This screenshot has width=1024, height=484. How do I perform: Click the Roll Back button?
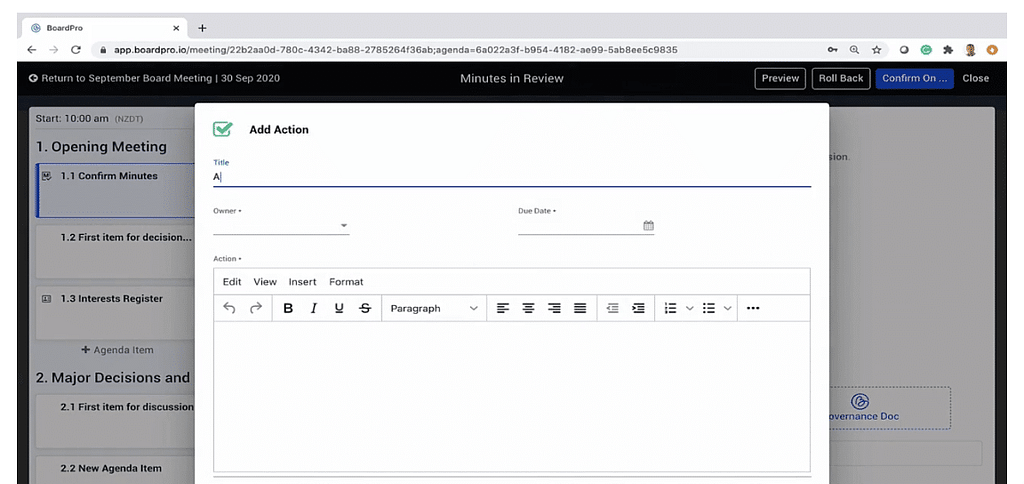point(840,78)
